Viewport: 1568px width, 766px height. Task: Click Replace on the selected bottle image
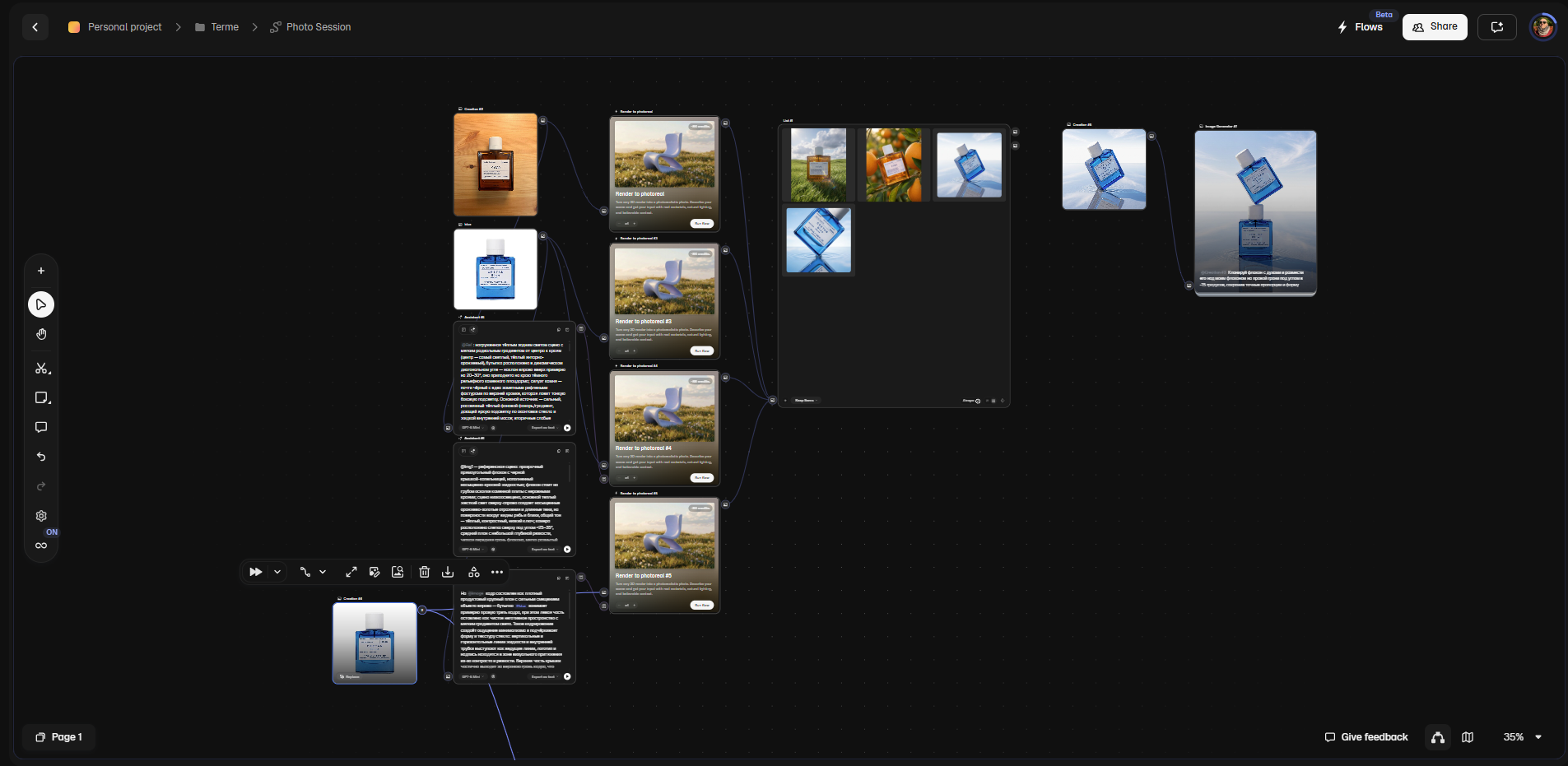[x=350, y=676]
